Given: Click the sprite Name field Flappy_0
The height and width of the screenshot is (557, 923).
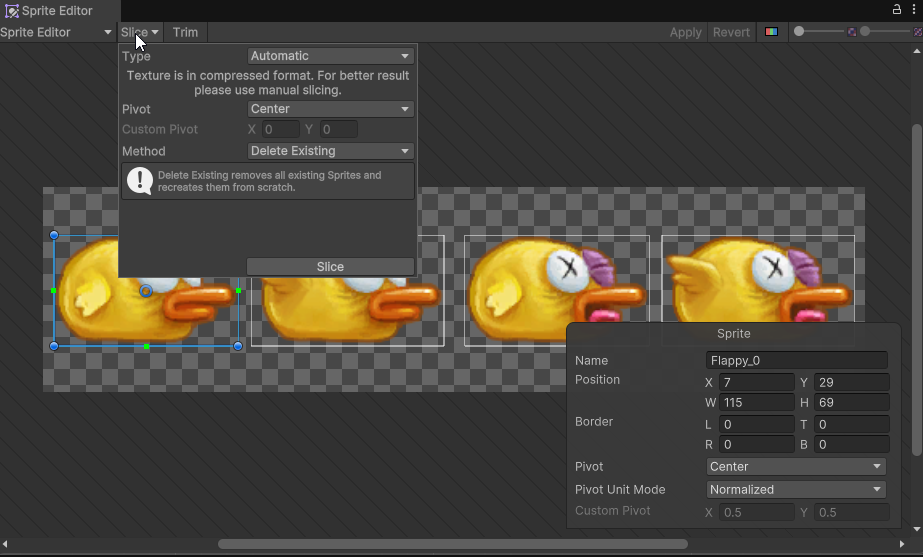Looking at the screenshot, I should click(796, 360).
